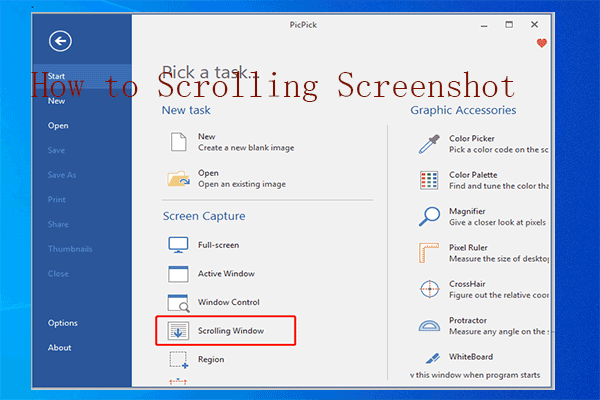Toggle show window when program starts
The width and height of the screenshot is (600, 400).
pos(475,375)
